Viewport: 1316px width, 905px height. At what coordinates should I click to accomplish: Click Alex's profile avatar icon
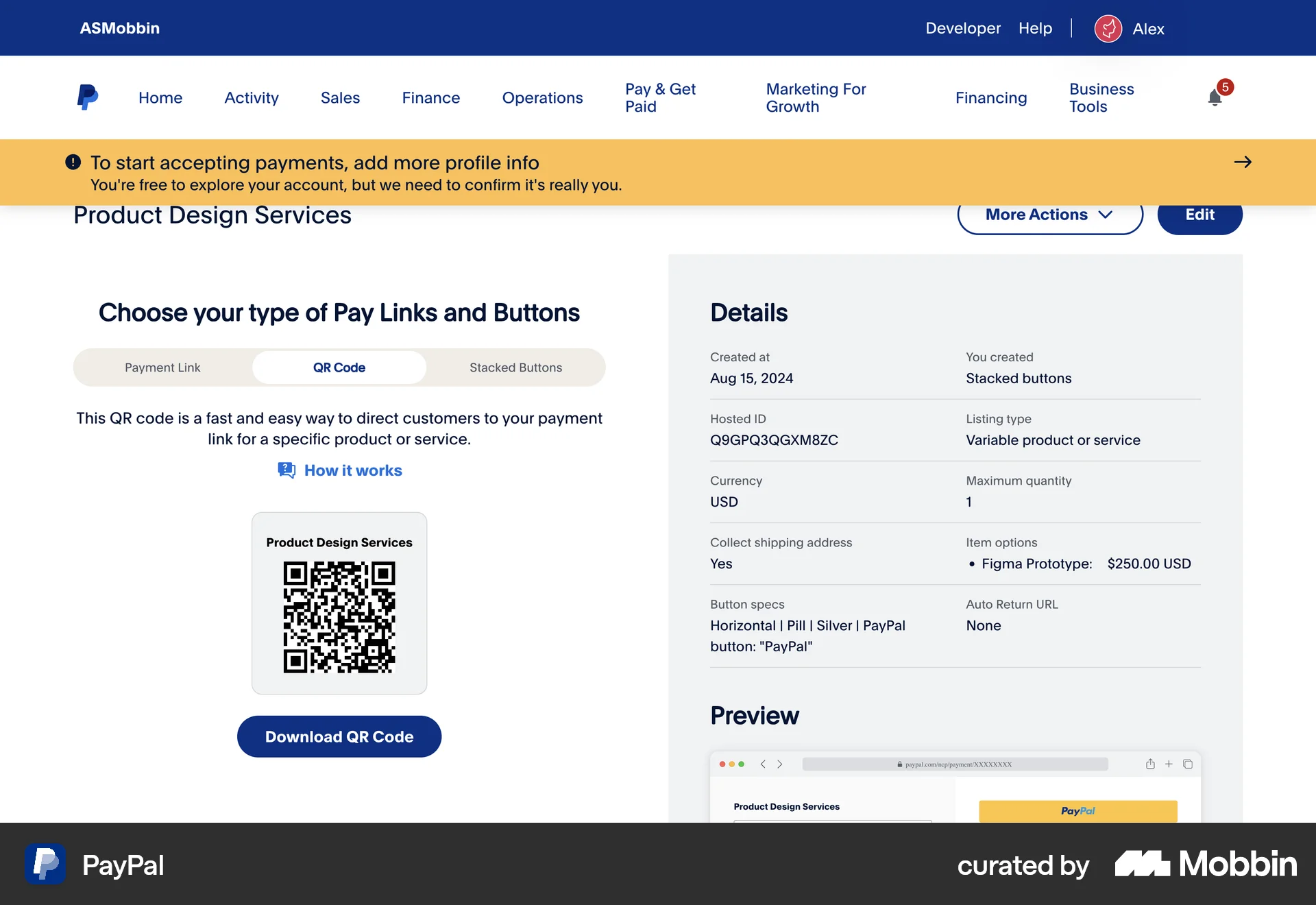1108,29
